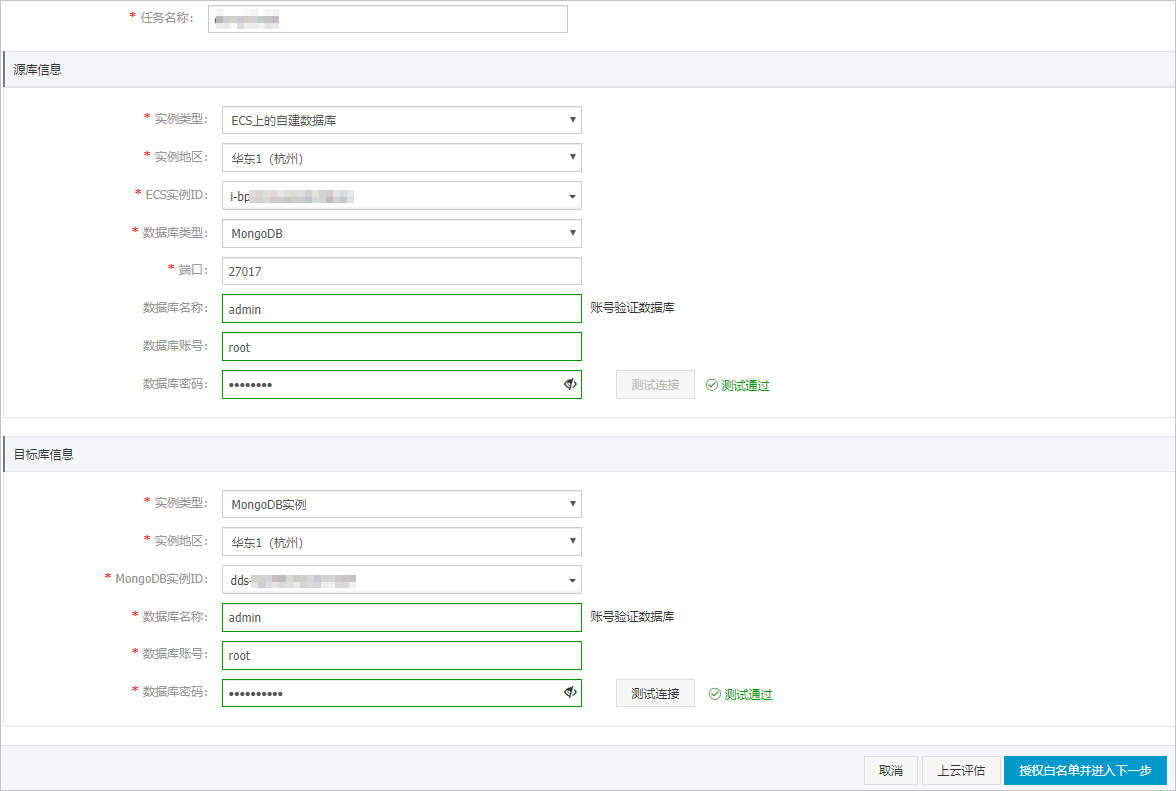Open source 实例地区 dropdown showing 华东1（杭州）
Viewport: 1176px width, 791px height.
401,157
